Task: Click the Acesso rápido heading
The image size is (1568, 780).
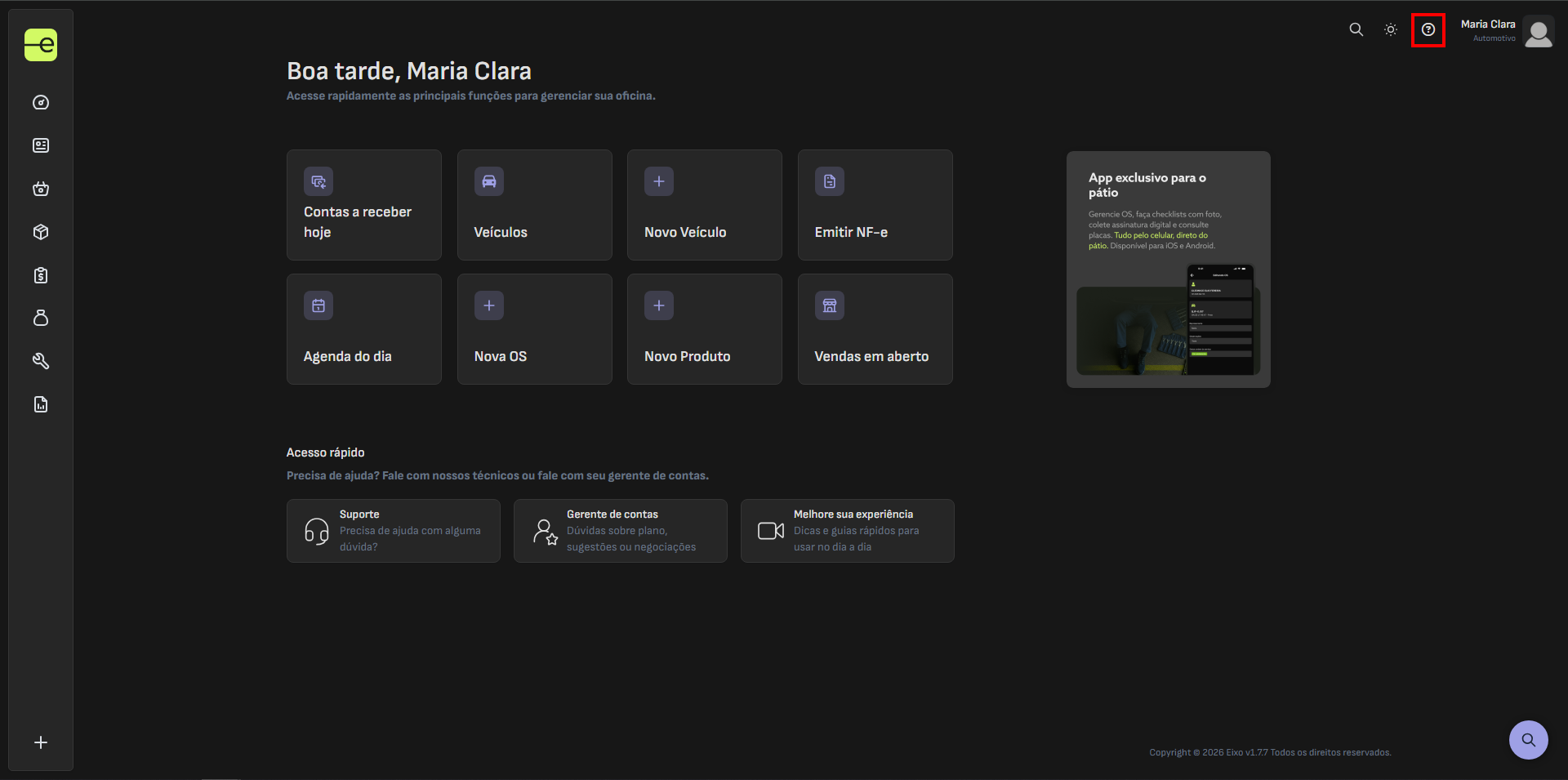Action: tap(326, 452)
